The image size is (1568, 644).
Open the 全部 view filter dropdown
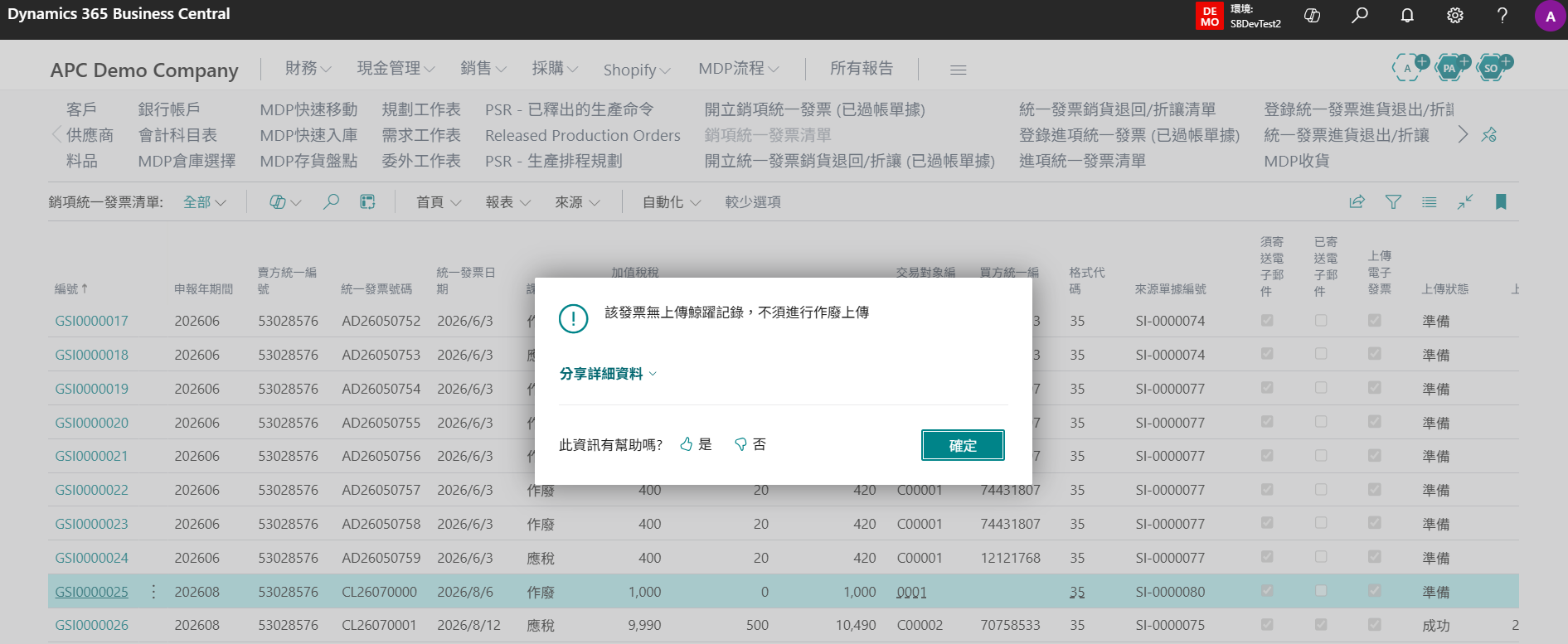click(x=204, y=202)
